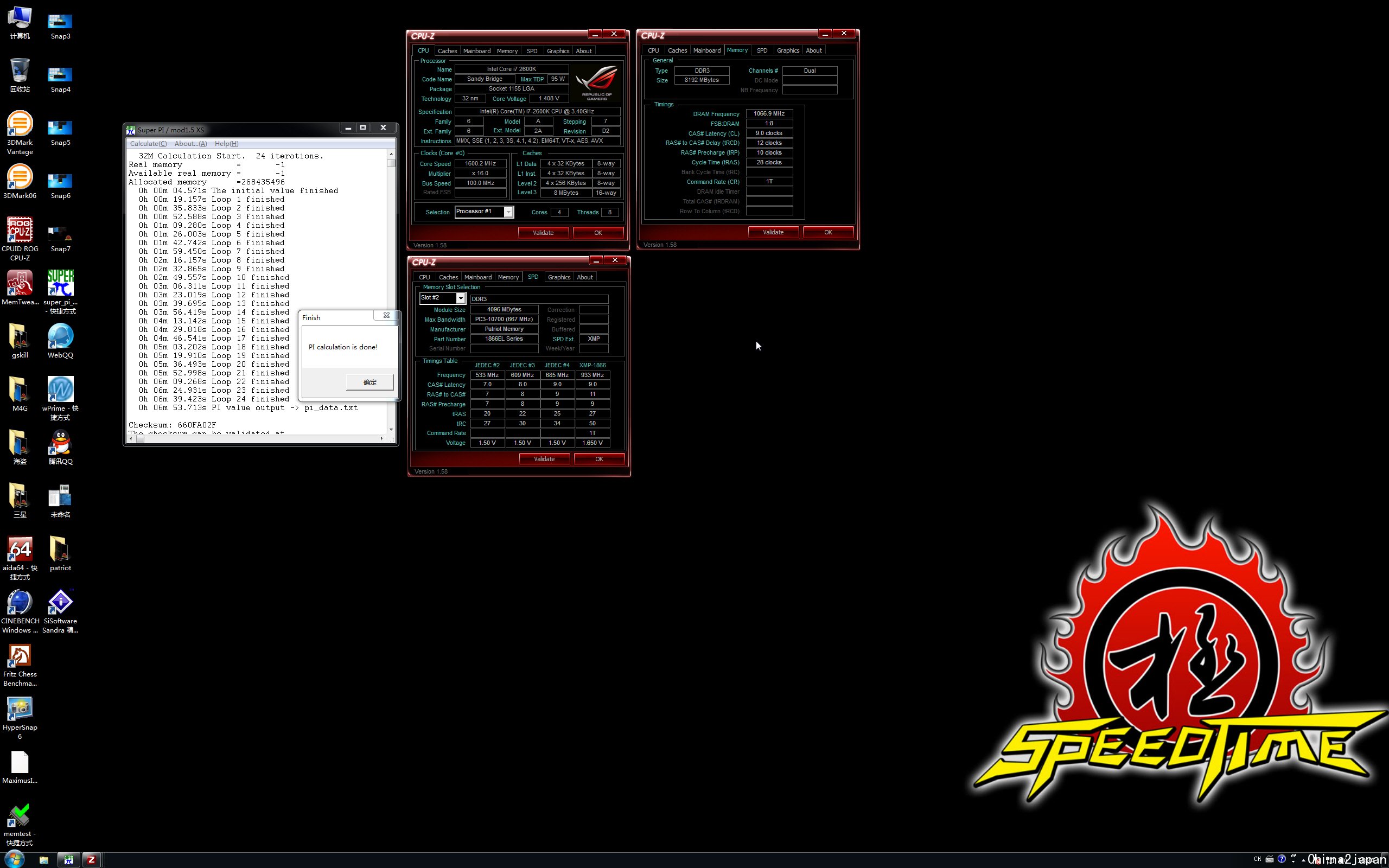Open the Calculate menu in Super PI
The height and width of the screenshot is (868, 1389).
pyautogui.click(x=148, y=144)
